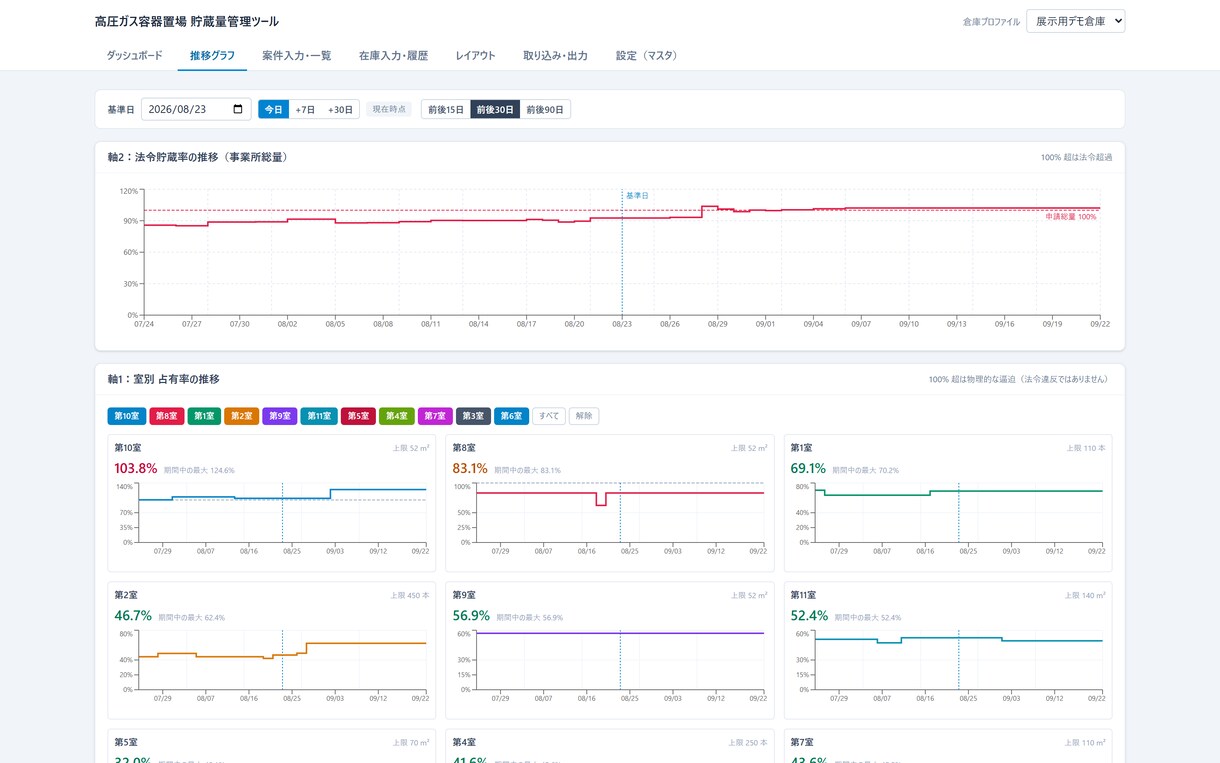The height and width of the screenshot is (763, 1220).
Task: Click the 軸2：法令貯蔵率の推移 heading
Action: [198, 157]
